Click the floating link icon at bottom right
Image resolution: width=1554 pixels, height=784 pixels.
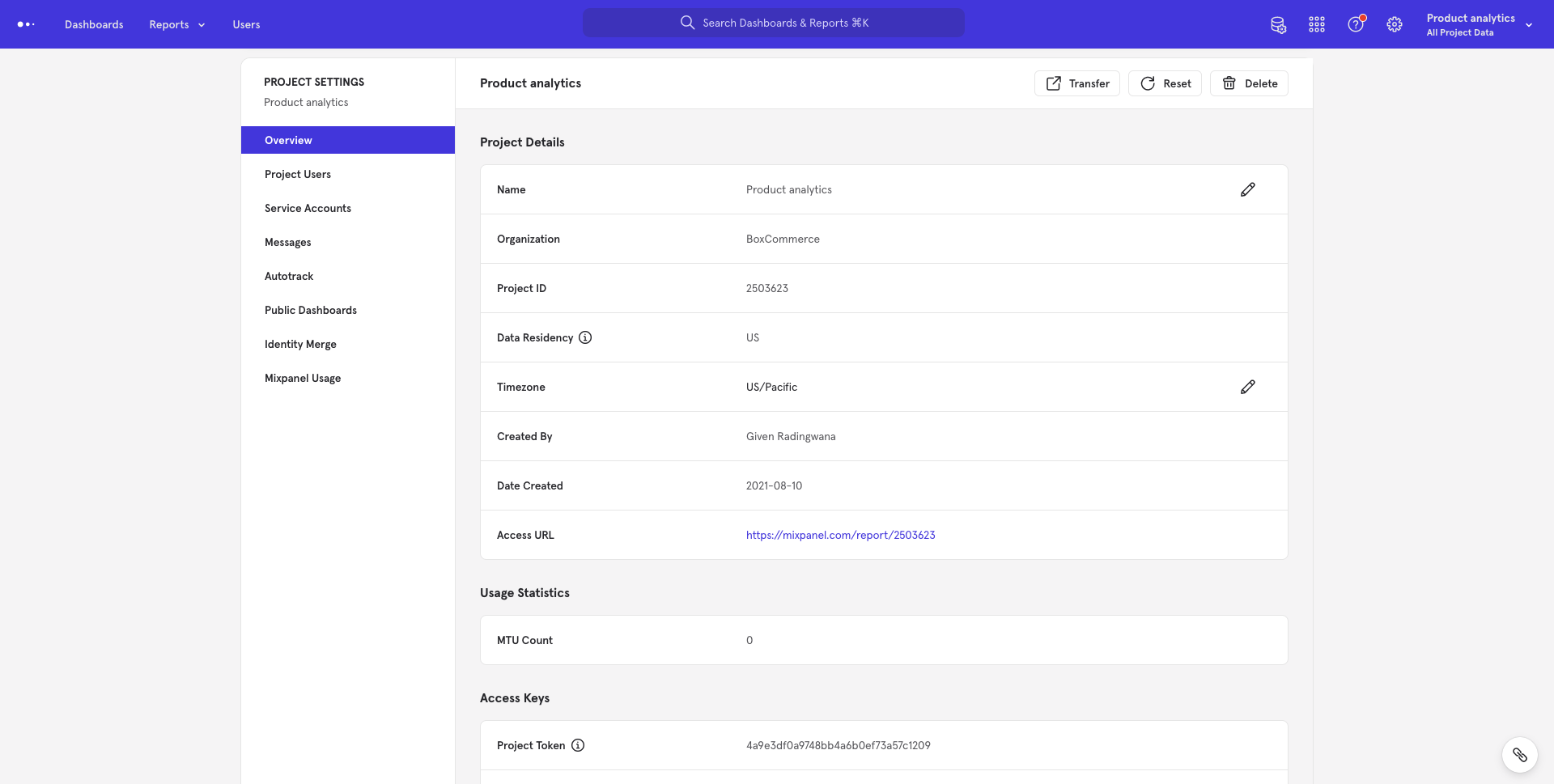click(x=1520, y=754)
